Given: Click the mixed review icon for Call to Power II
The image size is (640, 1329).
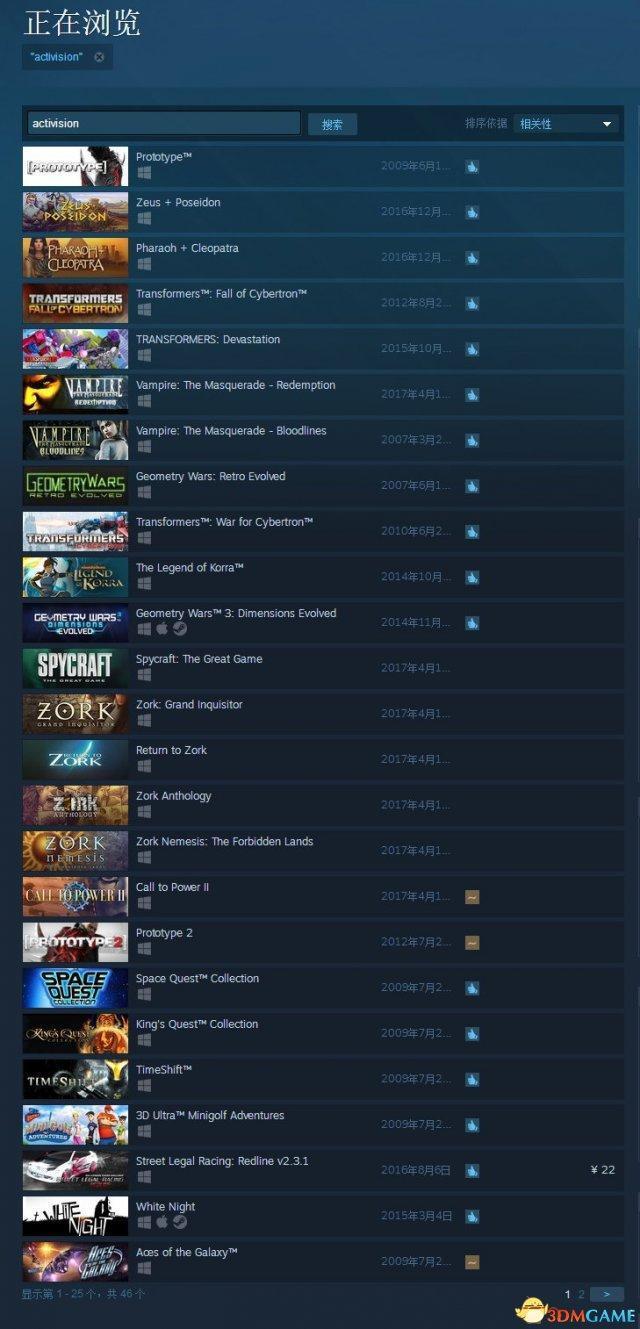Looking at the screenshot, I should pyautogui.click(x=472, y=897).
